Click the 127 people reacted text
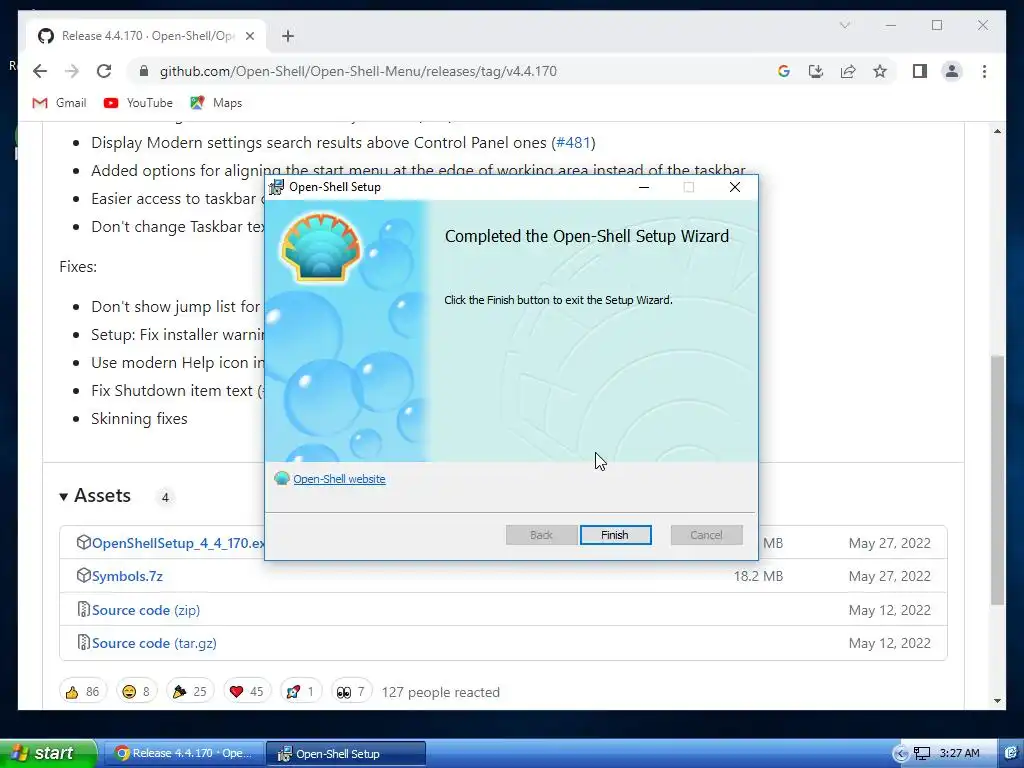The width and height of the screenshot is (1024, 768). point(441,692)
